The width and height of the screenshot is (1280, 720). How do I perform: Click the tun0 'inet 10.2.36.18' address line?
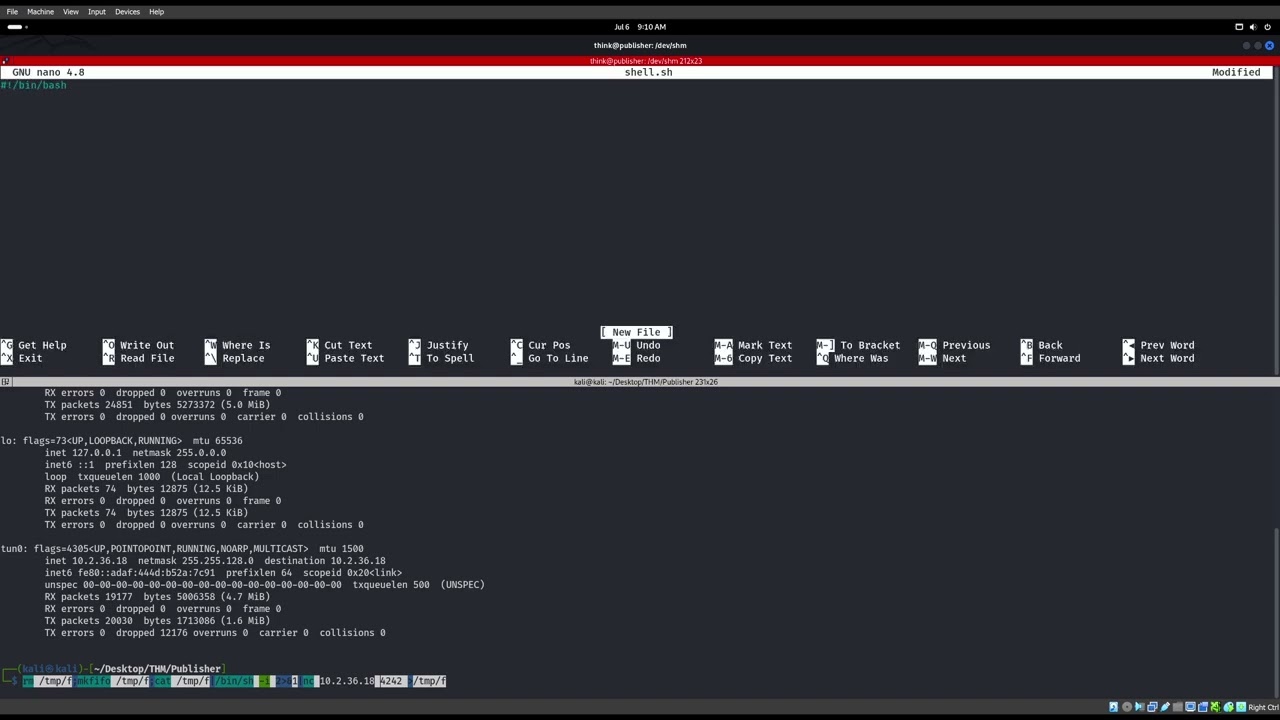coord(215,561)
